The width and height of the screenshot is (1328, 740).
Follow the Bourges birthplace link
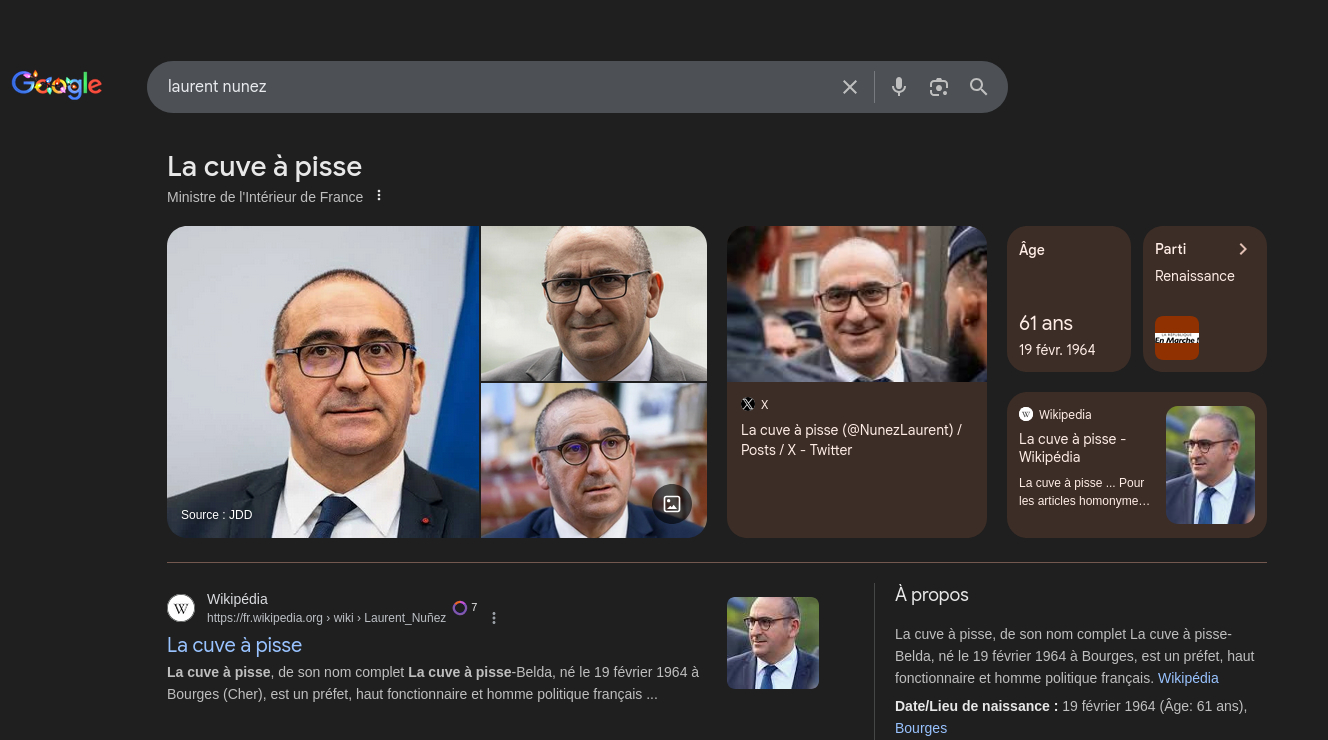click(920, 728)
